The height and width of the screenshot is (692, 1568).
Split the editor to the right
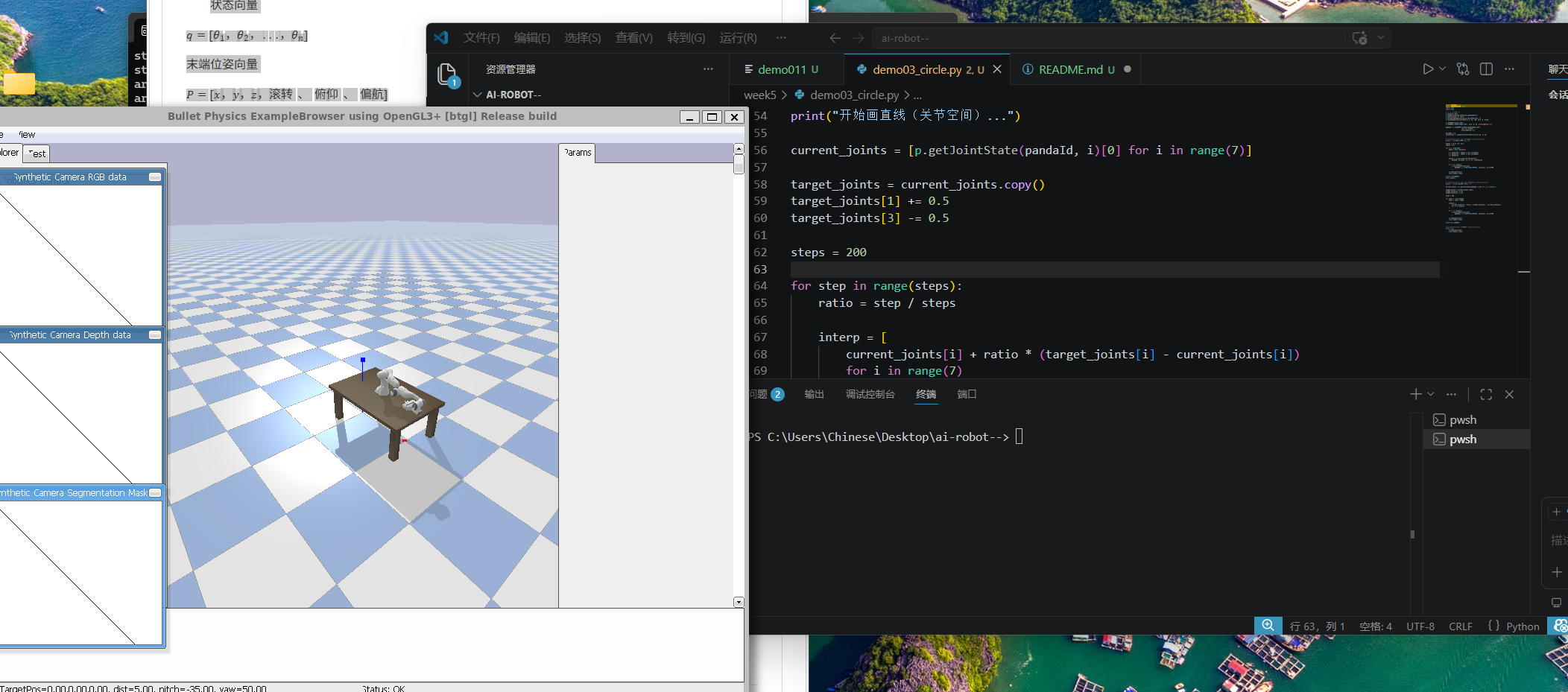point(1486,69)
